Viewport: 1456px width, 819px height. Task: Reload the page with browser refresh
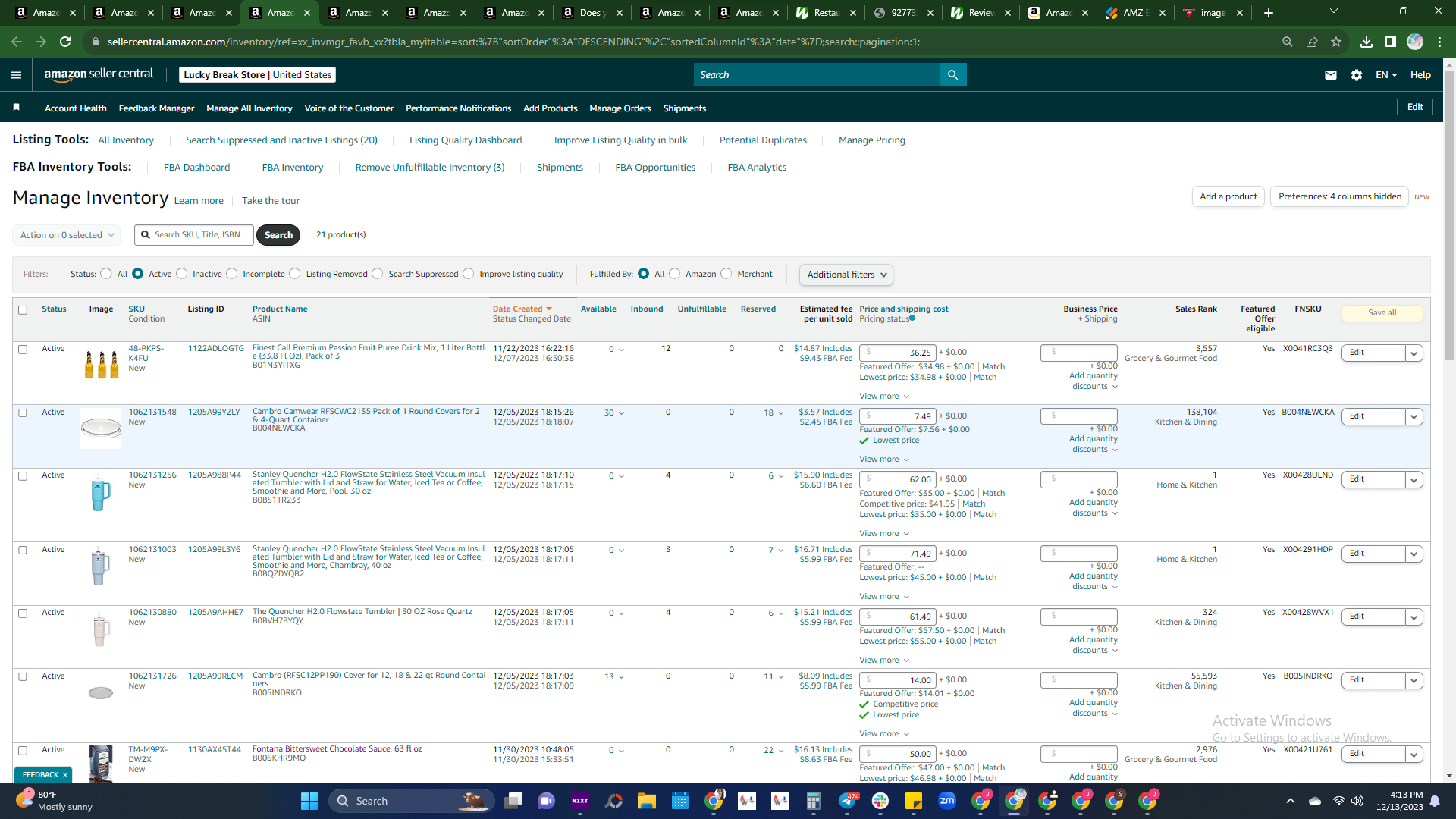tap(65, 42)
